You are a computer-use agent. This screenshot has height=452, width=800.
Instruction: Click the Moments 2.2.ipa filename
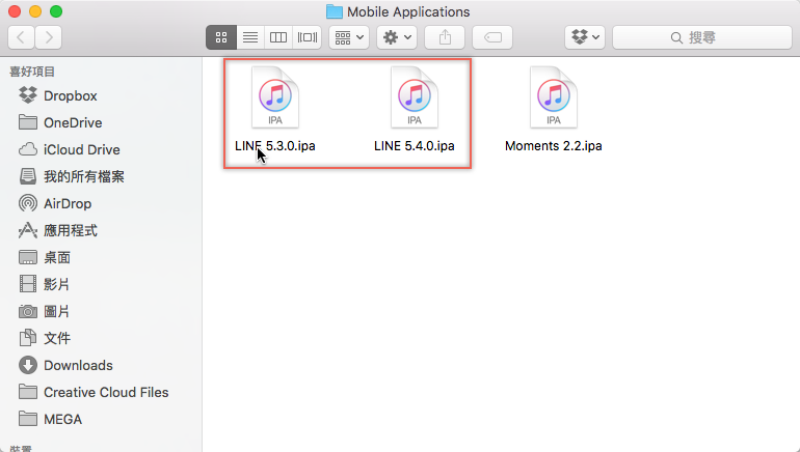(x=554, y=146)
